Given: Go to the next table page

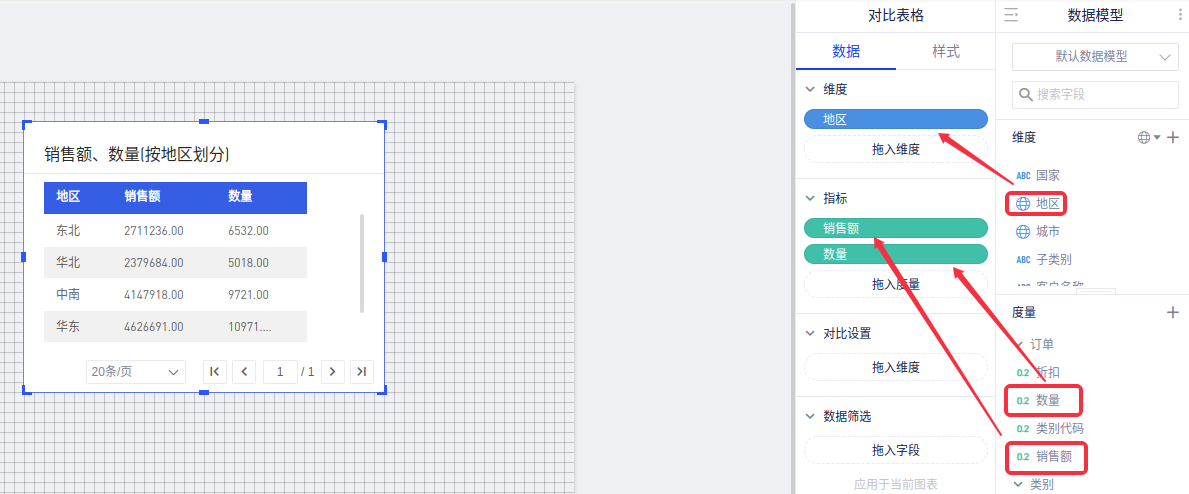Looking at the screenshot, I should (x=333, y=371).
